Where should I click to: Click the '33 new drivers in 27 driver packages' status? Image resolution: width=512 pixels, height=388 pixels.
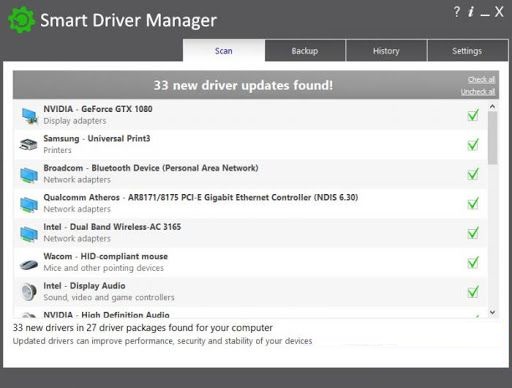tap(143, 328)
